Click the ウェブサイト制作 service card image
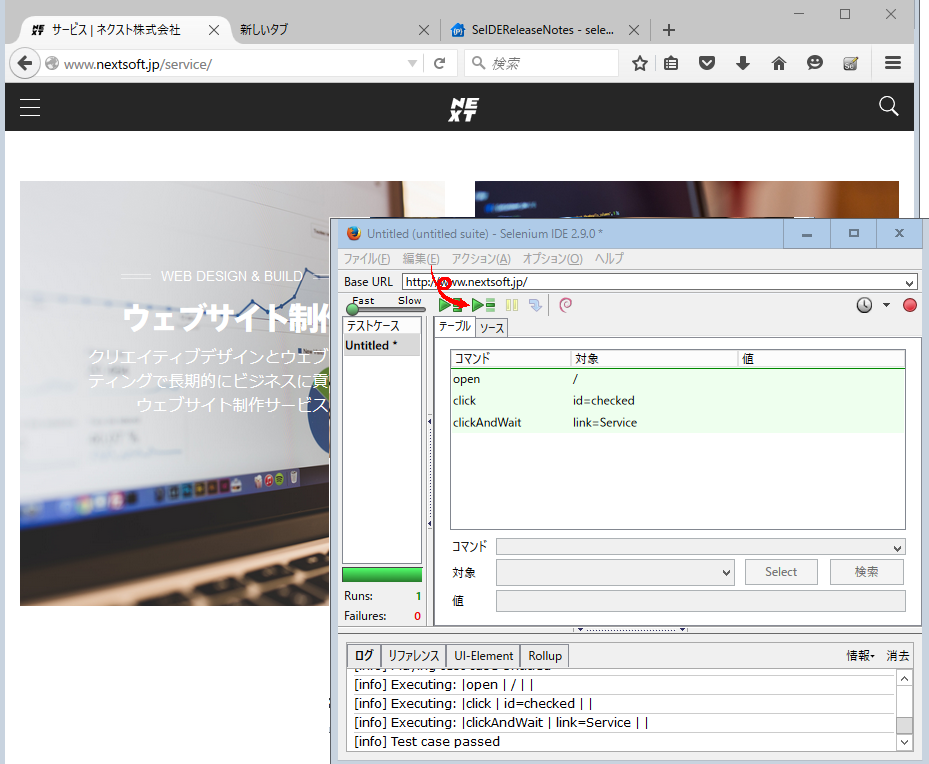The height and width of the screenshot is (764, 929). click(x=174, y=393)
